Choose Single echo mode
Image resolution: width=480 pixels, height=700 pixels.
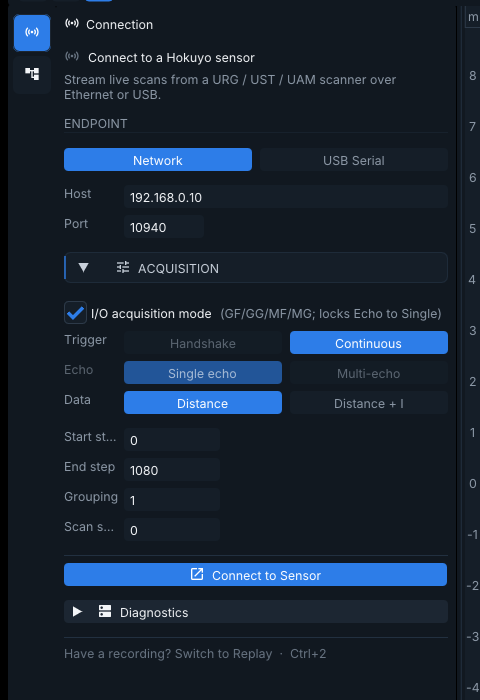click(x=203, y=373)
